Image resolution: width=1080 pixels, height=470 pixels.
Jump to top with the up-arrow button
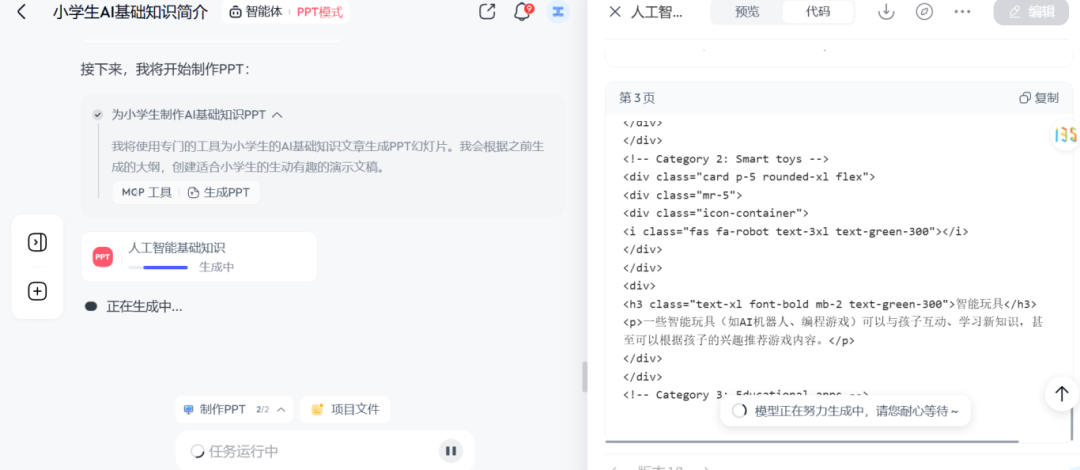point(1062,394)
